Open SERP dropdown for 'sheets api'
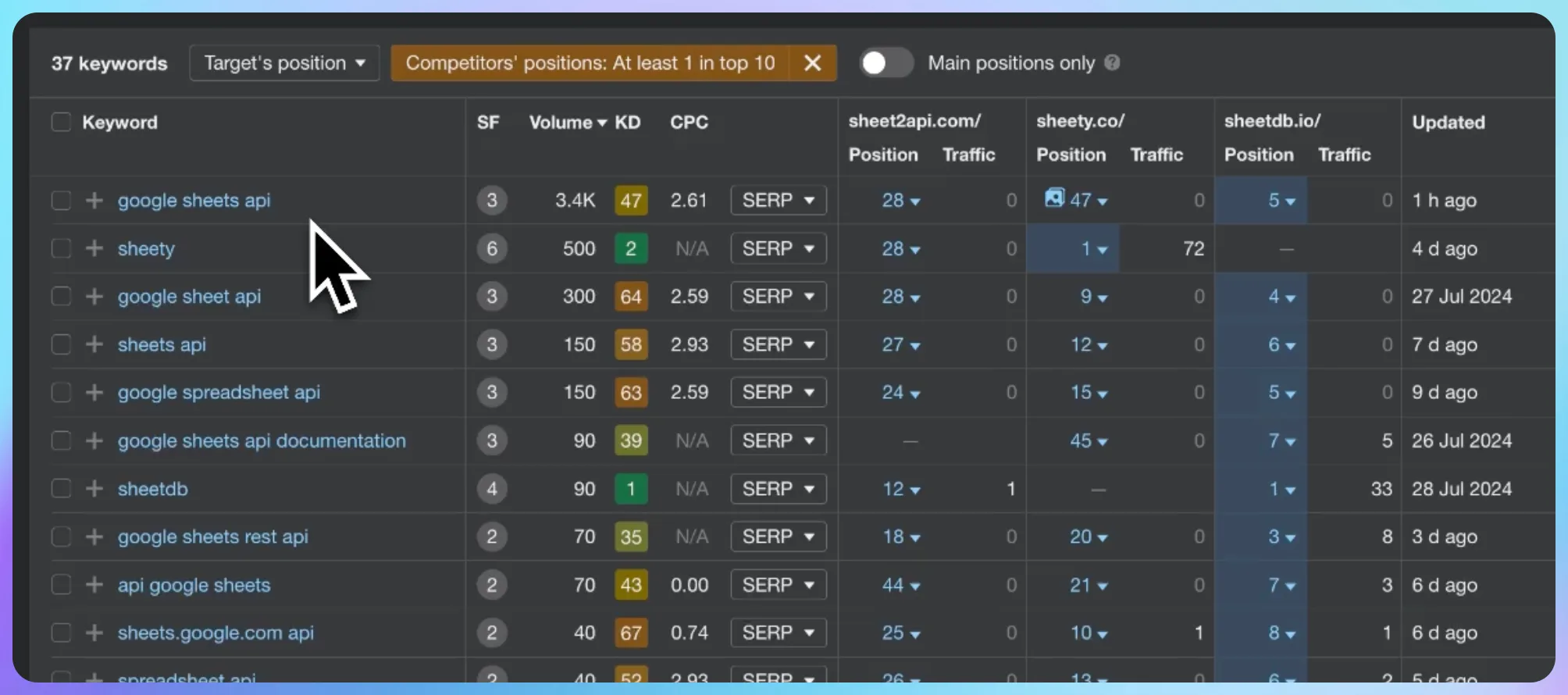Viewport: 1568px width, 695px height. (779, 344)
